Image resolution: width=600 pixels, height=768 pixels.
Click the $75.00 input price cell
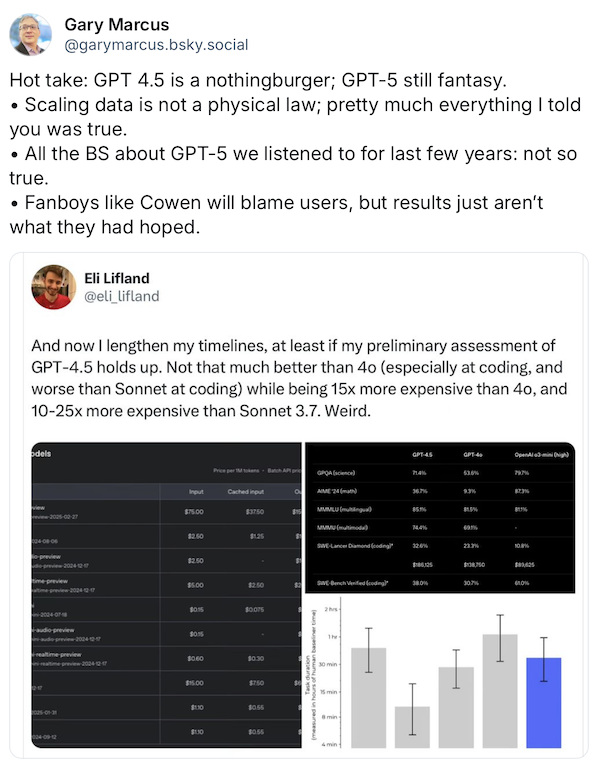pos(194,511)
